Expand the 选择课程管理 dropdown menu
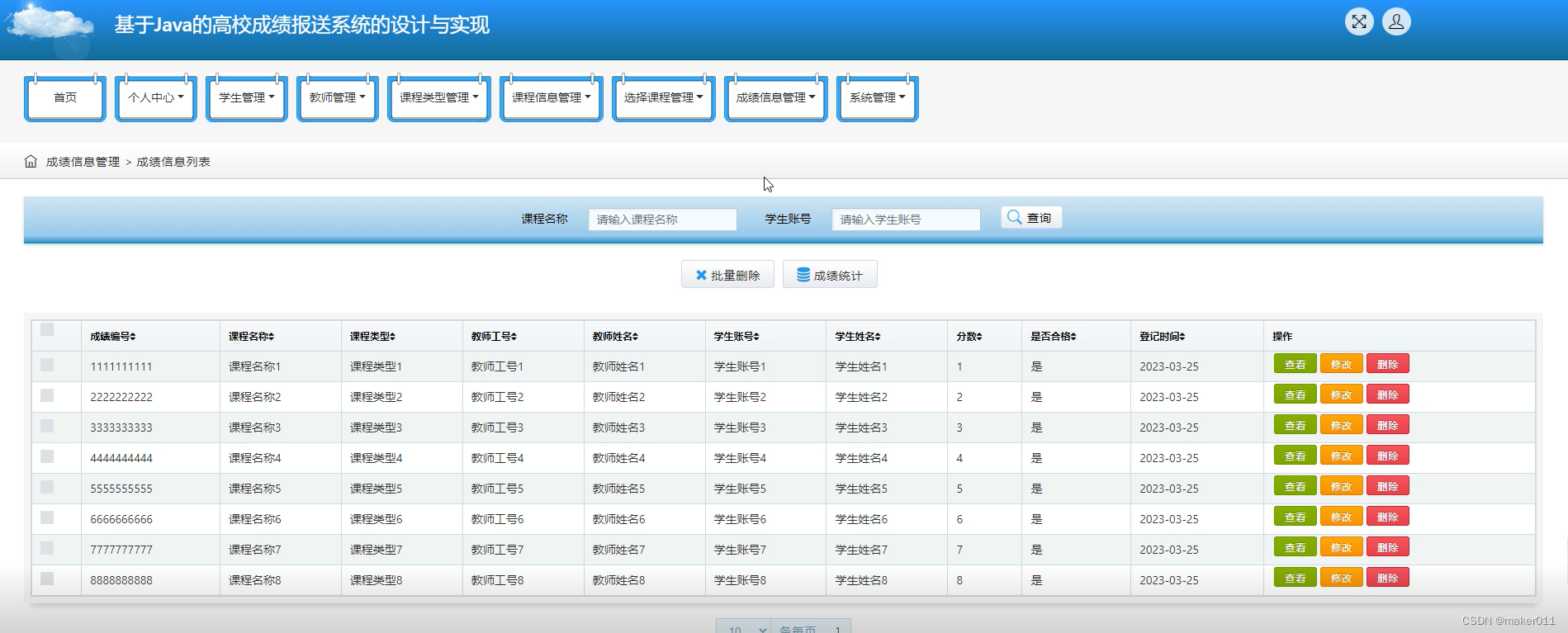Image resolution: width=1568 pixels, height=633 pixels. point(664,98)
